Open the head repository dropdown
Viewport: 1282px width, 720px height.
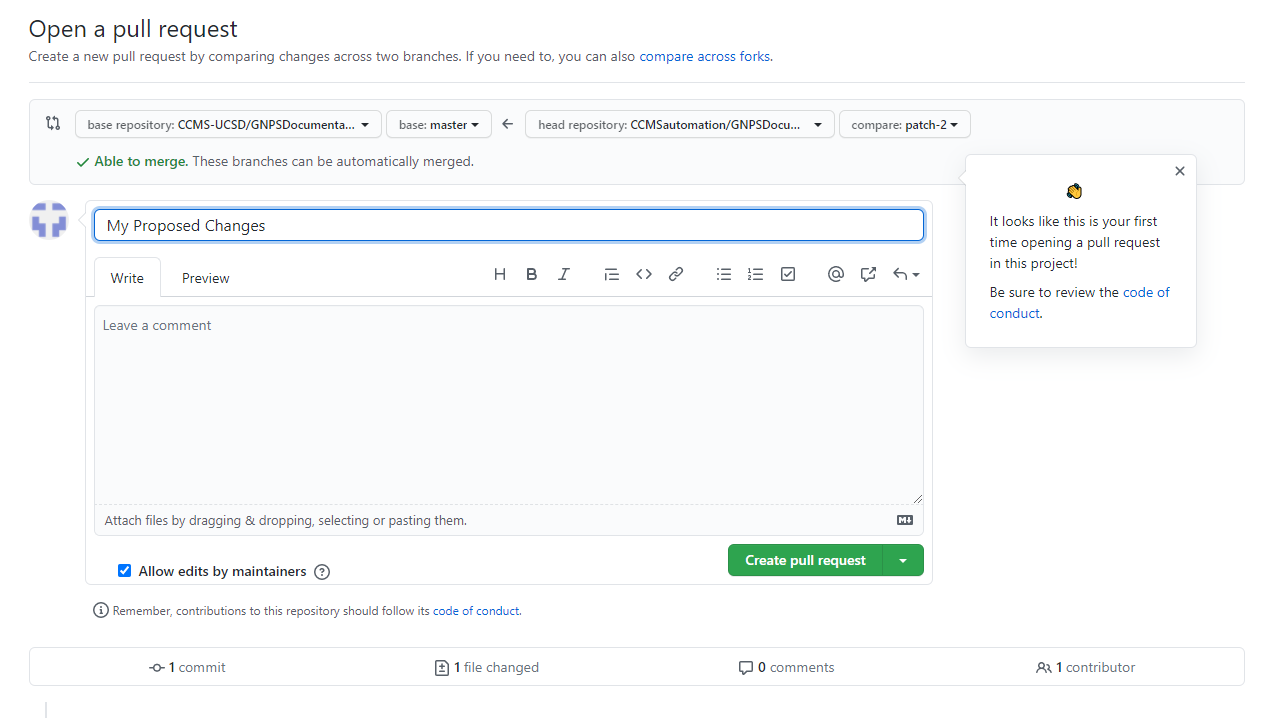680,125
